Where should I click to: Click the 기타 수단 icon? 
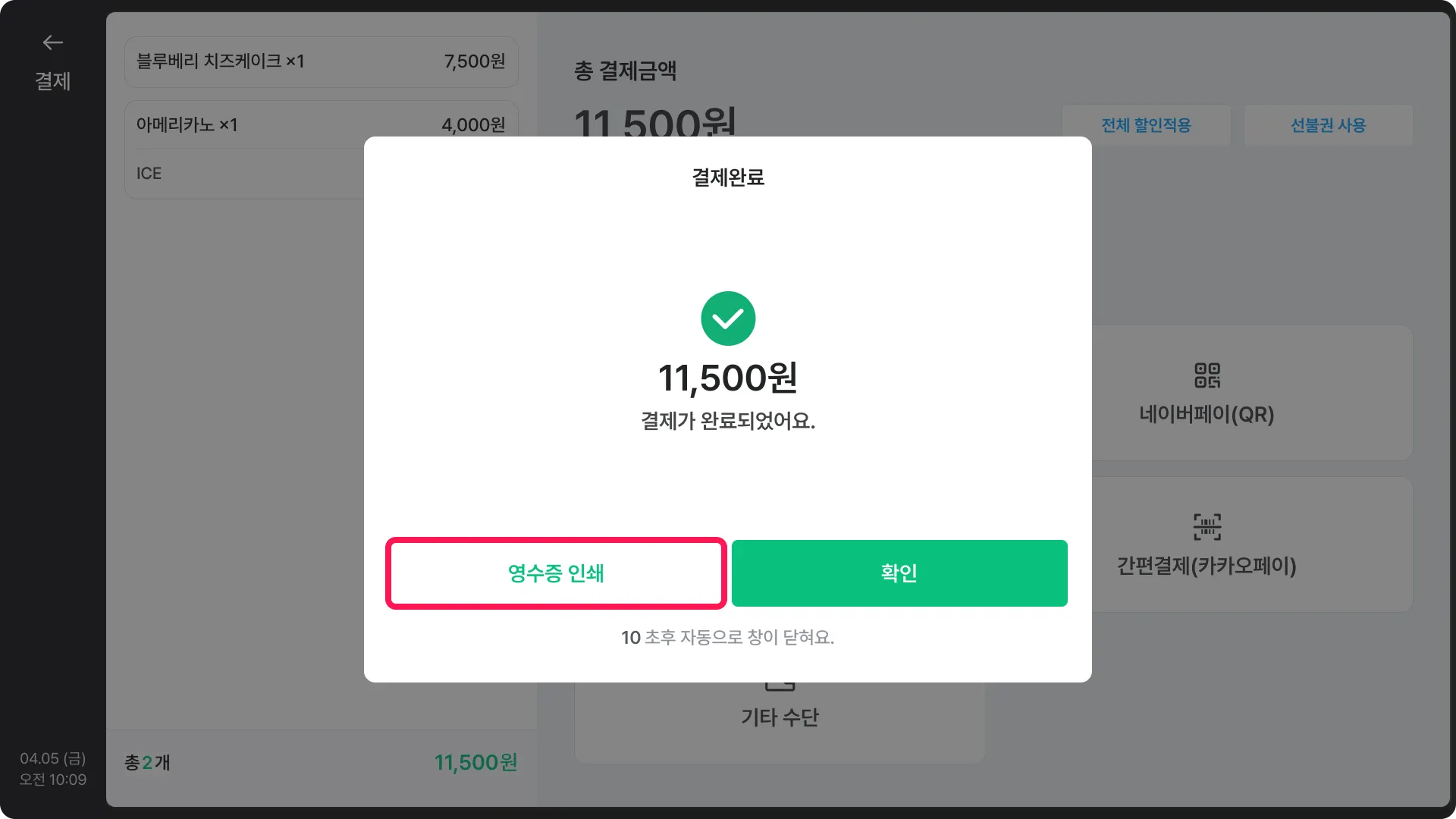tap(780, 686)
